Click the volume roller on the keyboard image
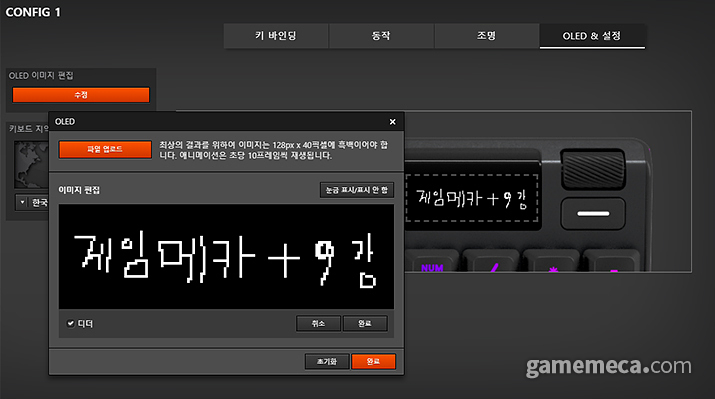 pyautogui.click(x=592, y=169)
